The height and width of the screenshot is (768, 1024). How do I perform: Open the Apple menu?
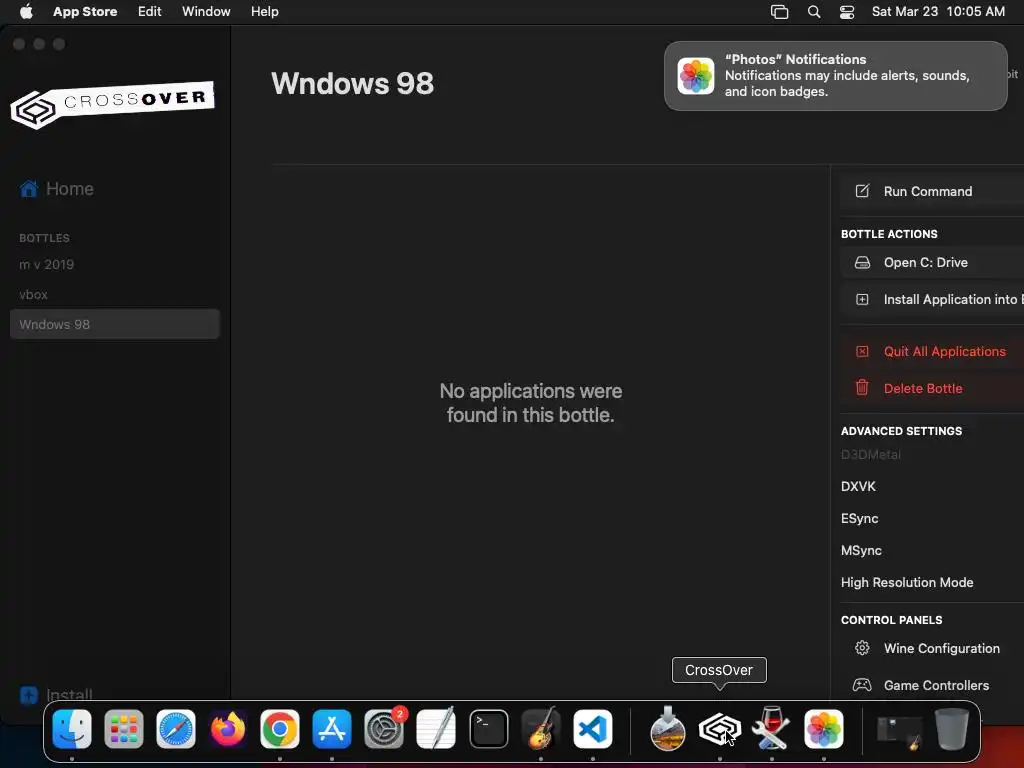26,12
